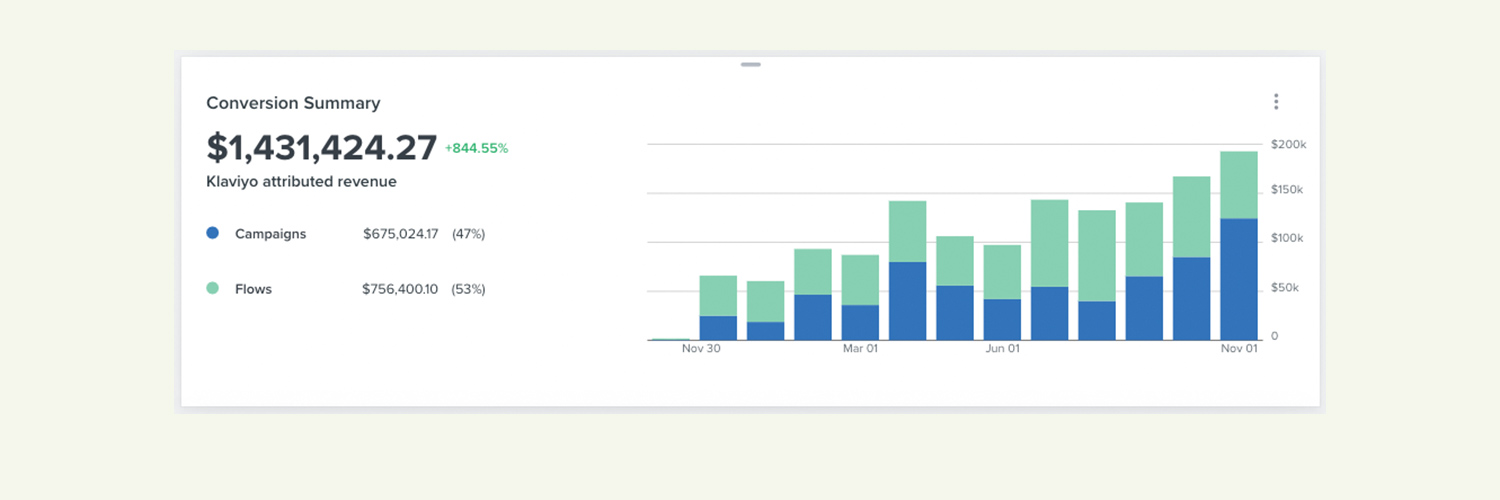Click the $150k y-axis label

[x=1288, y=190]
